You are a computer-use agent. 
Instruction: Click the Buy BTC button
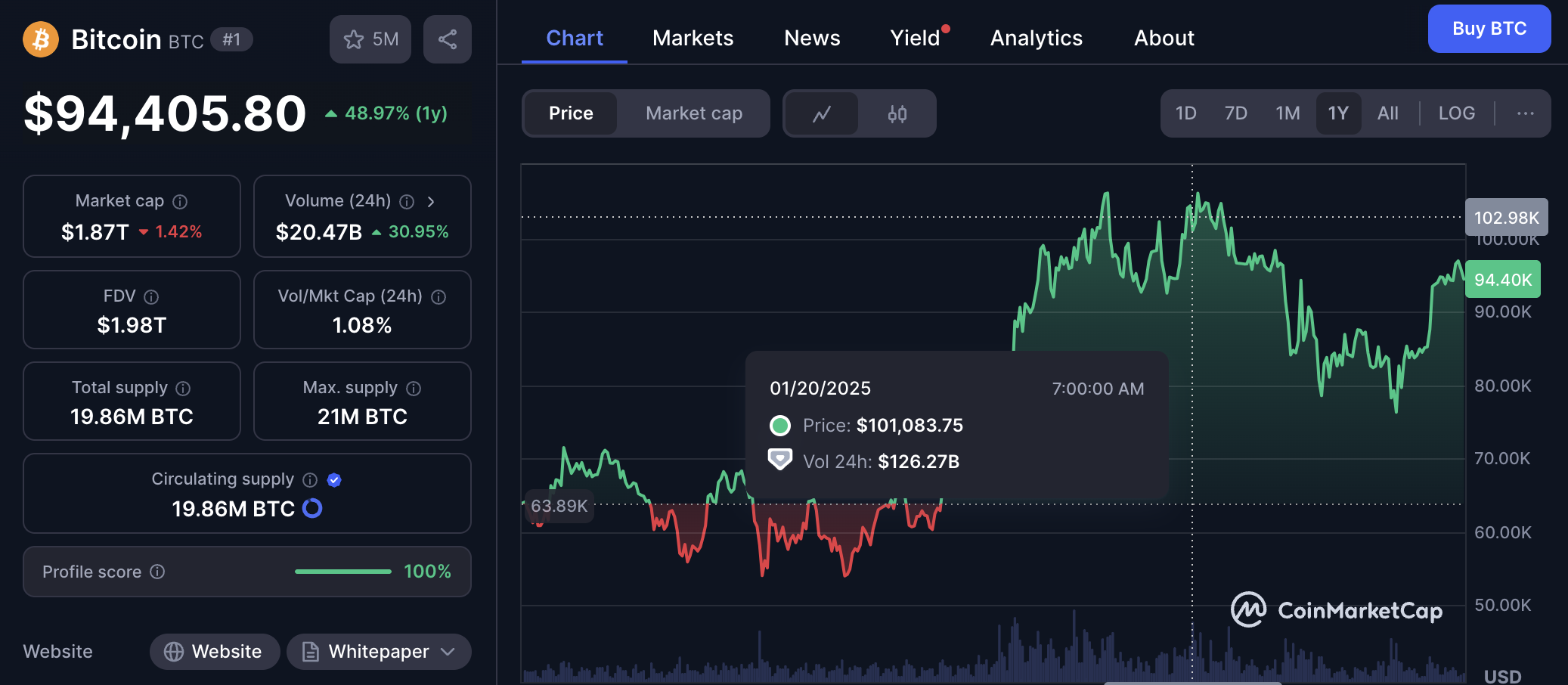[1489, 29]
